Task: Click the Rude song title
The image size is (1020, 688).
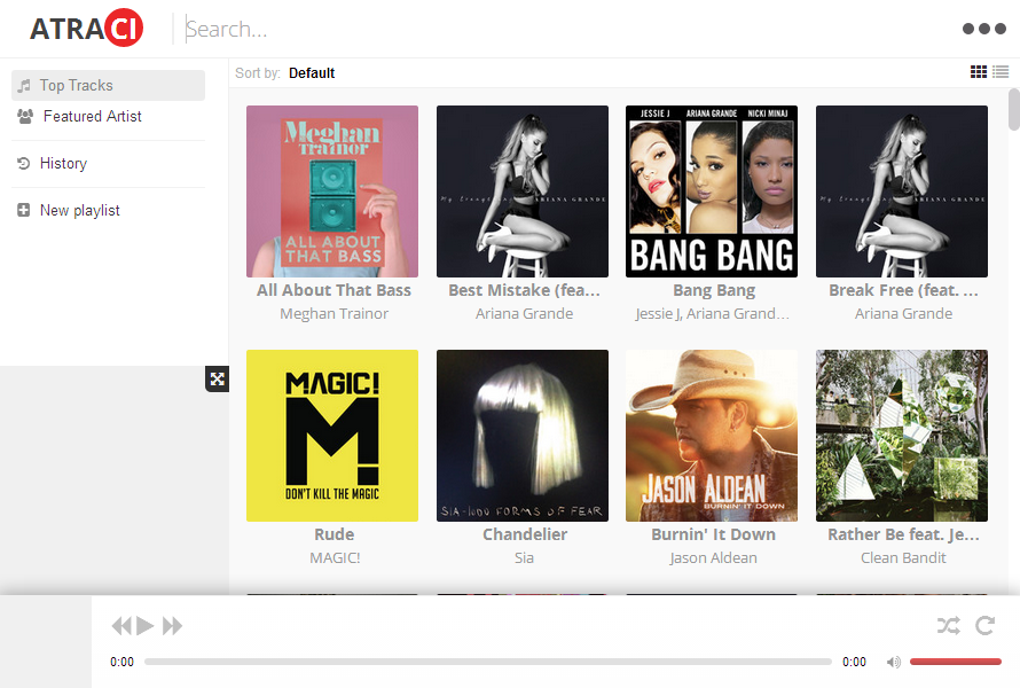Action: point(334,535)
